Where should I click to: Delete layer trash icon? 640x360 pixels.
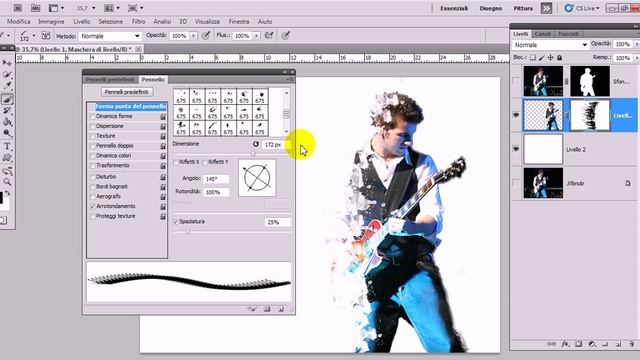[x=632, y=344]
